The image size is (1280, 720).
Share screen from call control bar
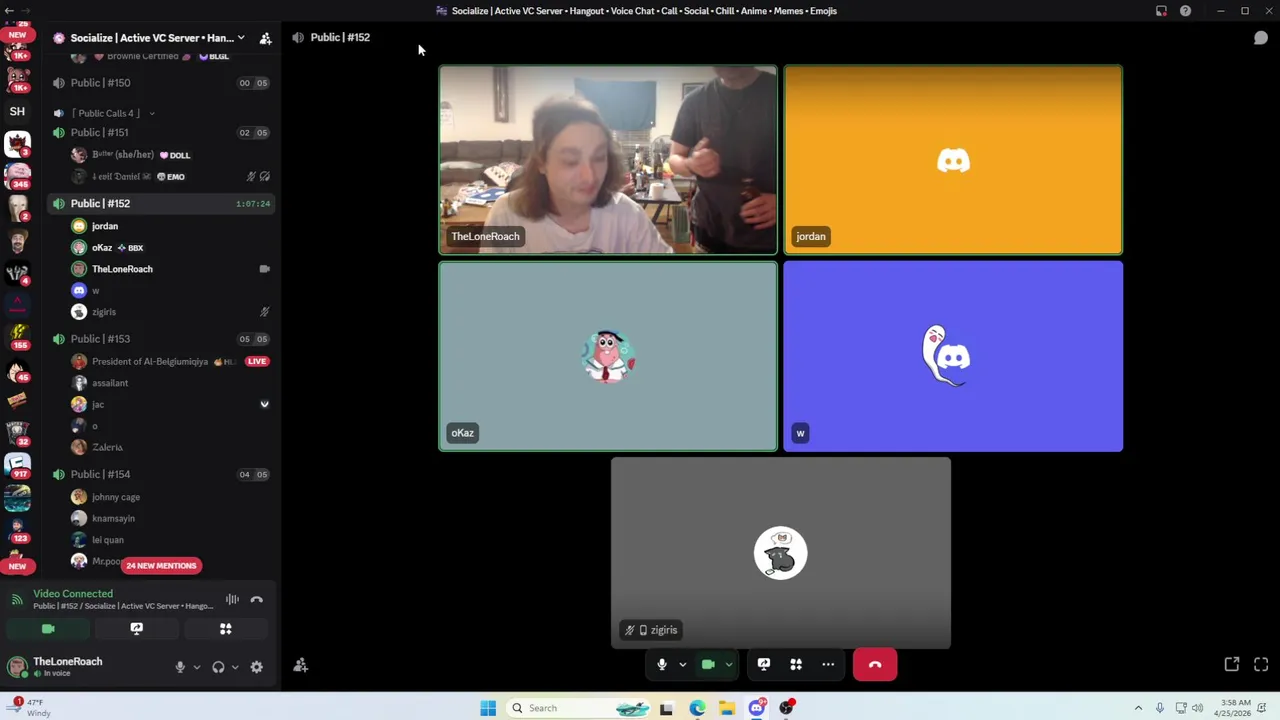point(764,664)
